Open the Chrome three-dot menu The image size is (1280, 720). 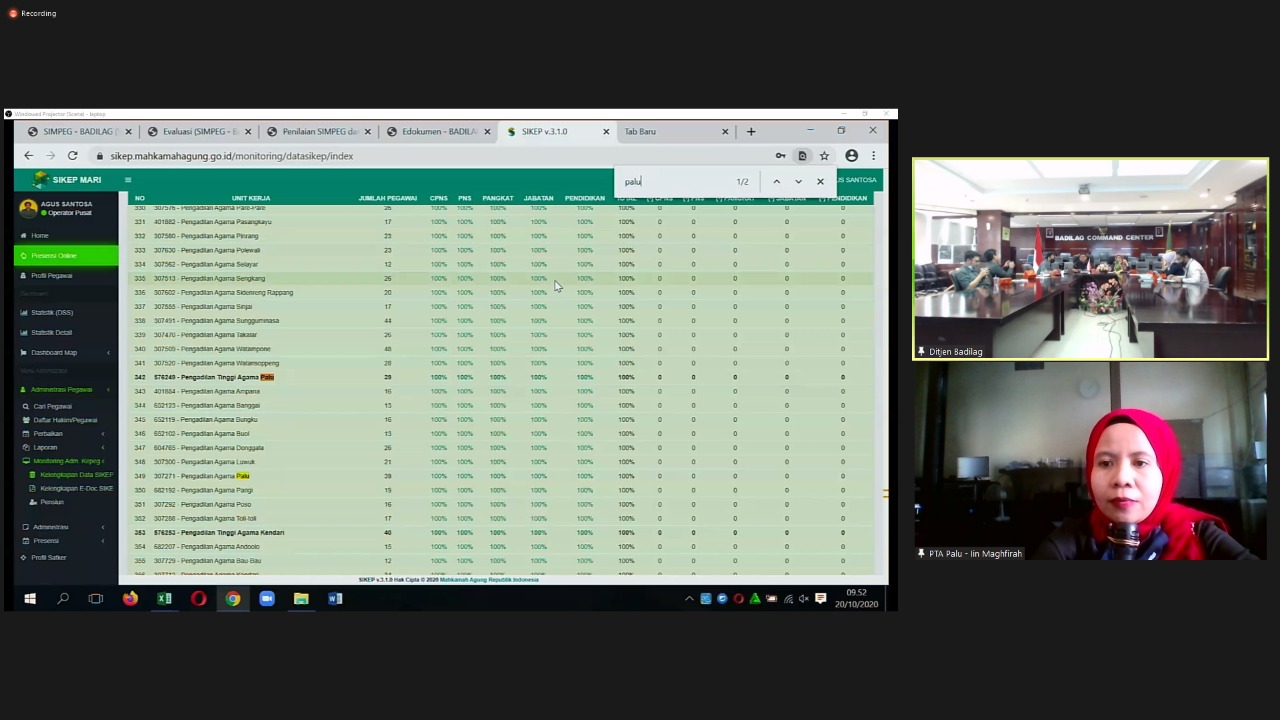pyautogui.click(x=873, y=156)
